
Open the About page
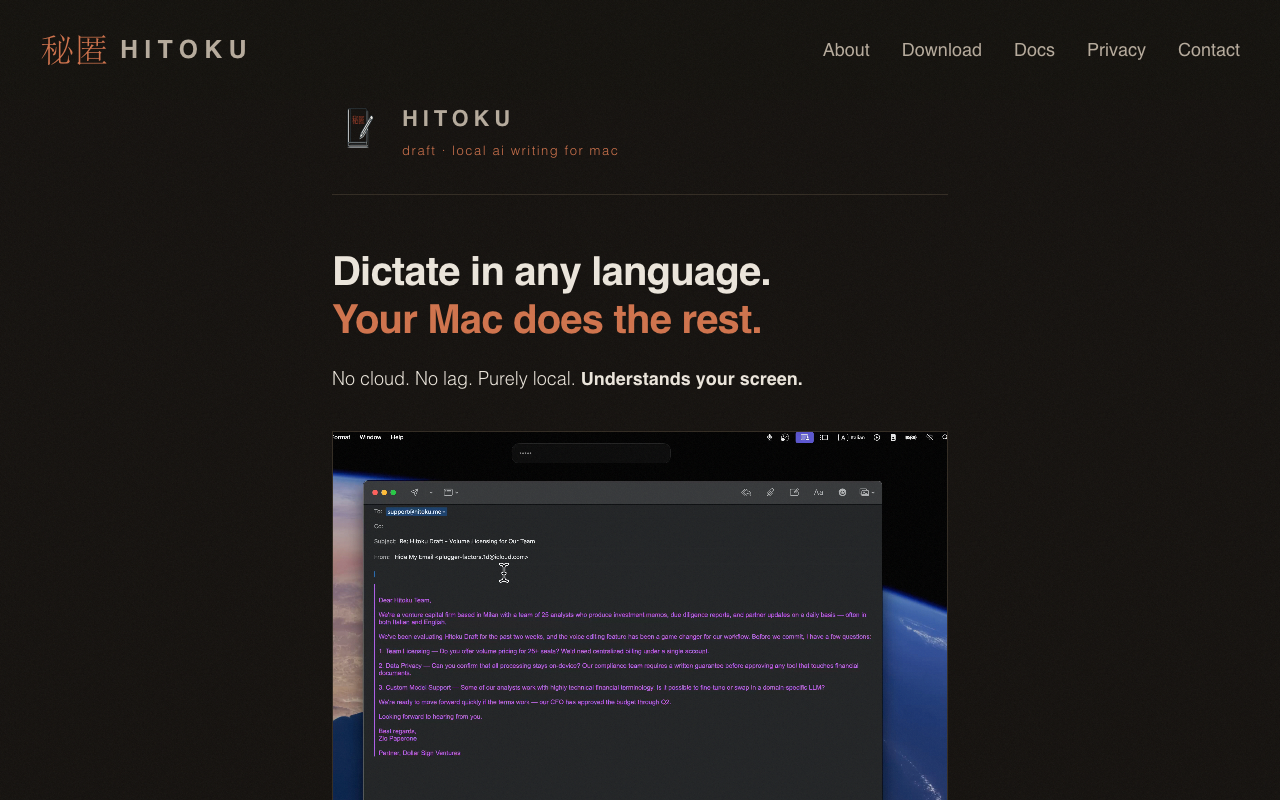846,50
